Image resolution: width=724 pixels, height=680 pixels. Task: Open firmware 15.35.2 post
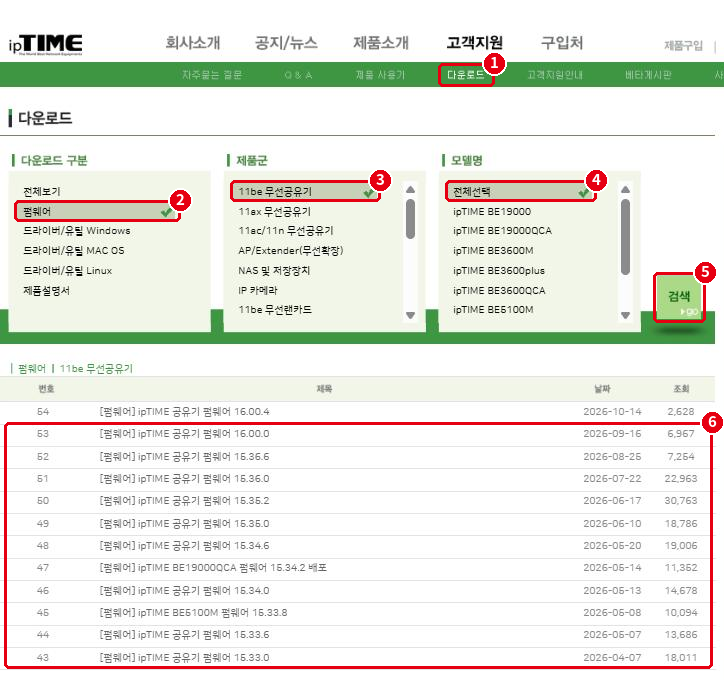[184, 501]
